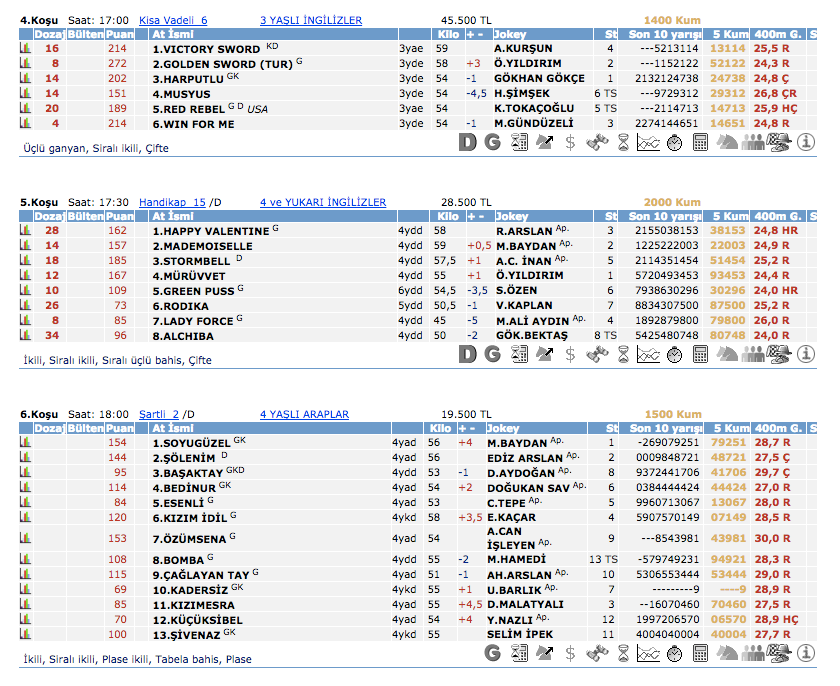This screenshot has width=840, height=686.
Task: Open the line graph icon in race 4
Action: (648, 143)
